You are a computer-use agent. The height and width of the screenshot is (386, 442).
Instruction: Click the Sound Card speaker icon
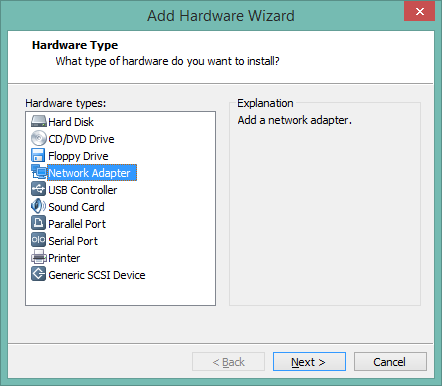(38, 206)
